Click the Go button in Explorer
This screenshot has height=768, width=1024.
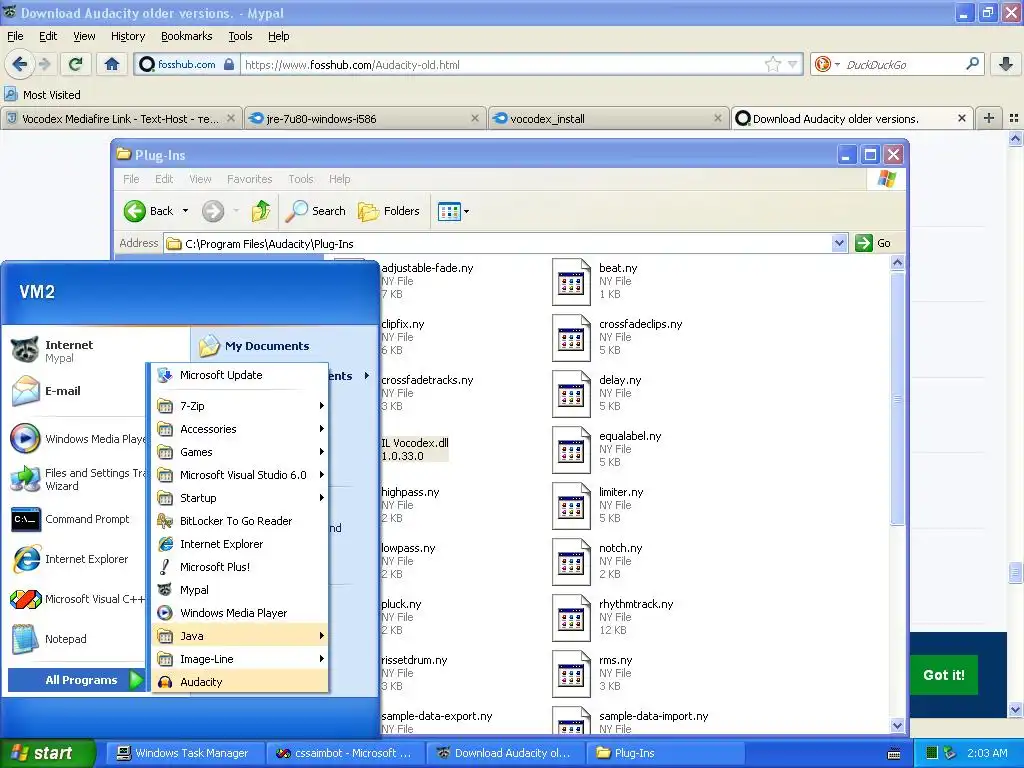coord(874,243)
